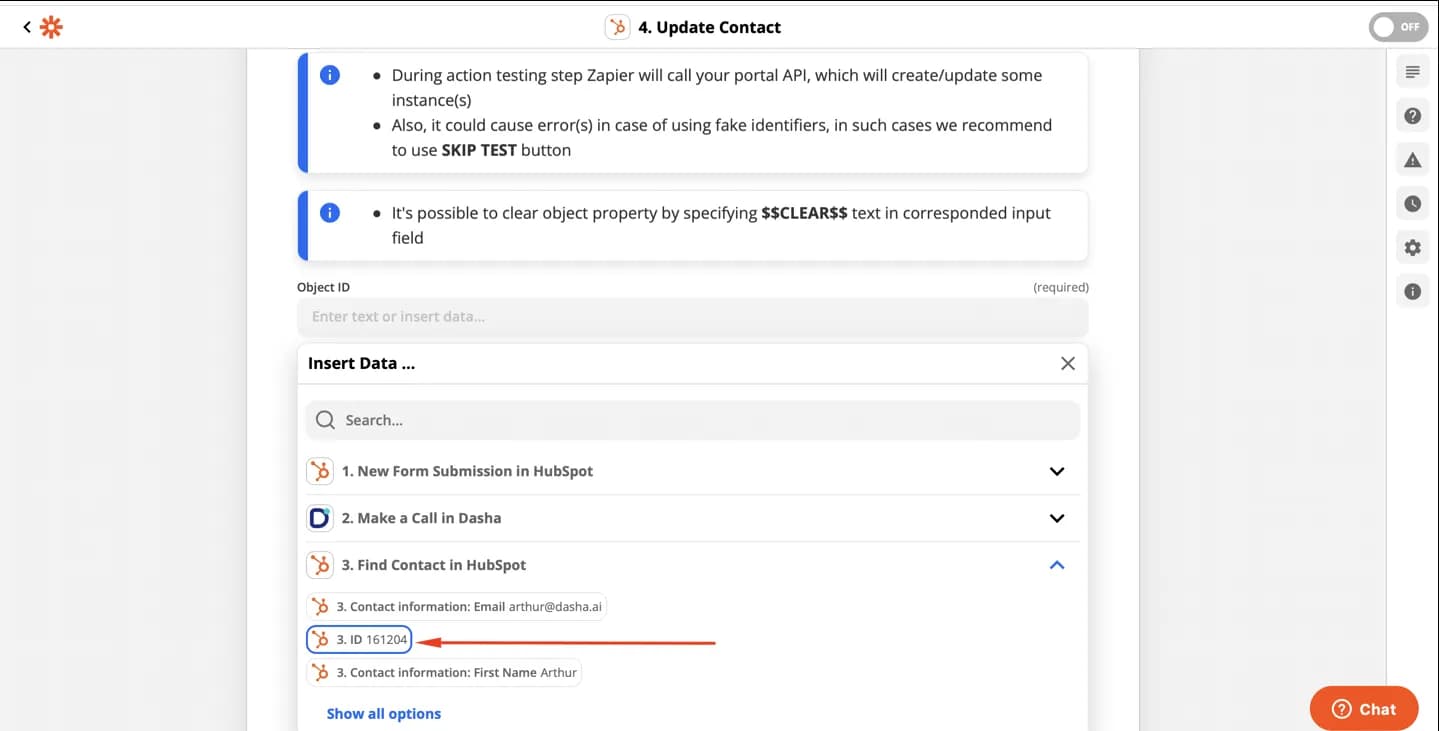This screenshot has height=731, width=1439.
Task: Collapse Find Contact in HubSpot chevron
Action: click(x=1057, y=565)
